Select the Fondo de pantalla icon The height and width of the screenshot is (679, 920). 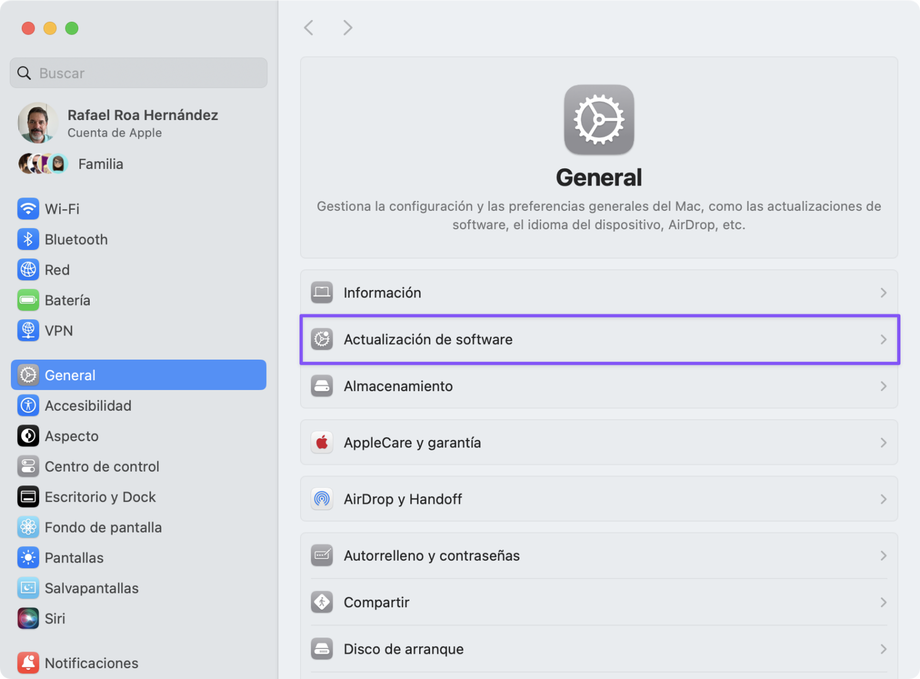[28, 527]
